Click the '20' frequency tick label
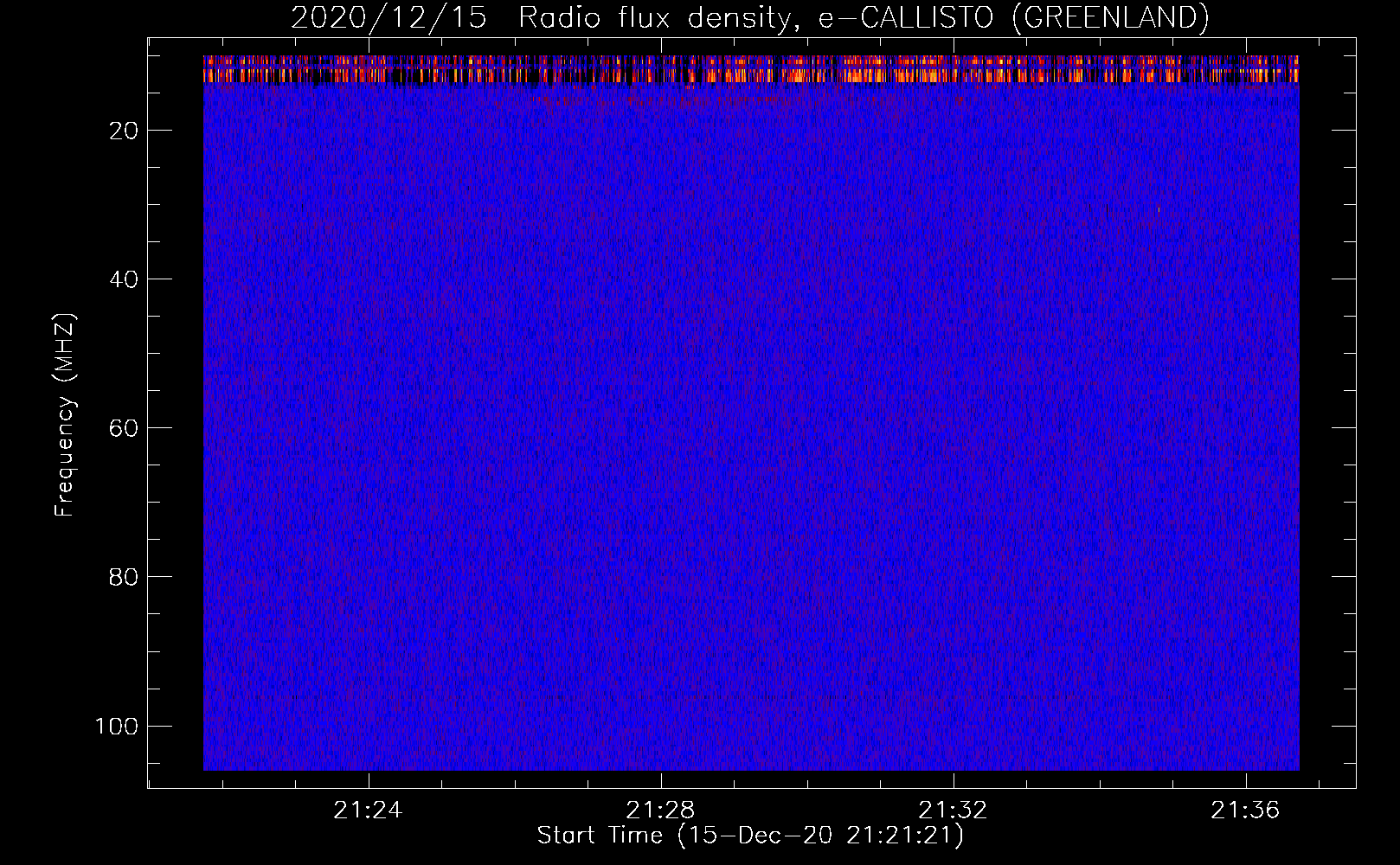 point(124,131)
